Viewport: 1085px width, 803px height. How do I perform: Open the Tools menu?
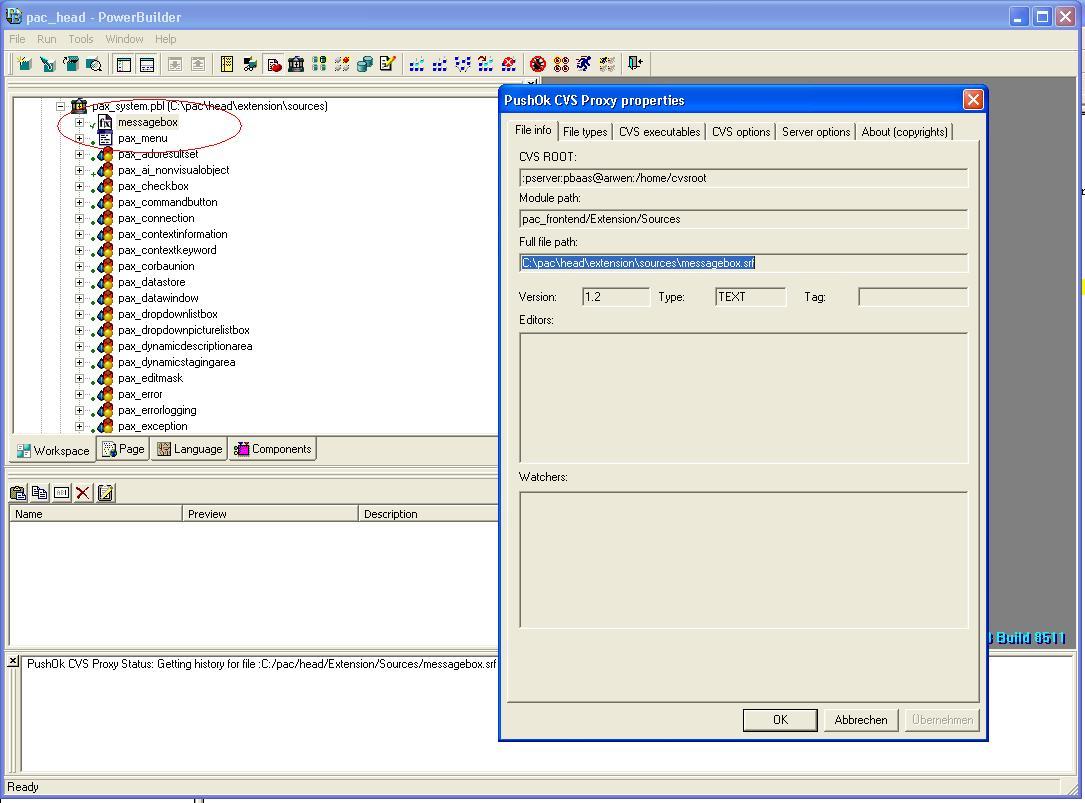point(81,39)
